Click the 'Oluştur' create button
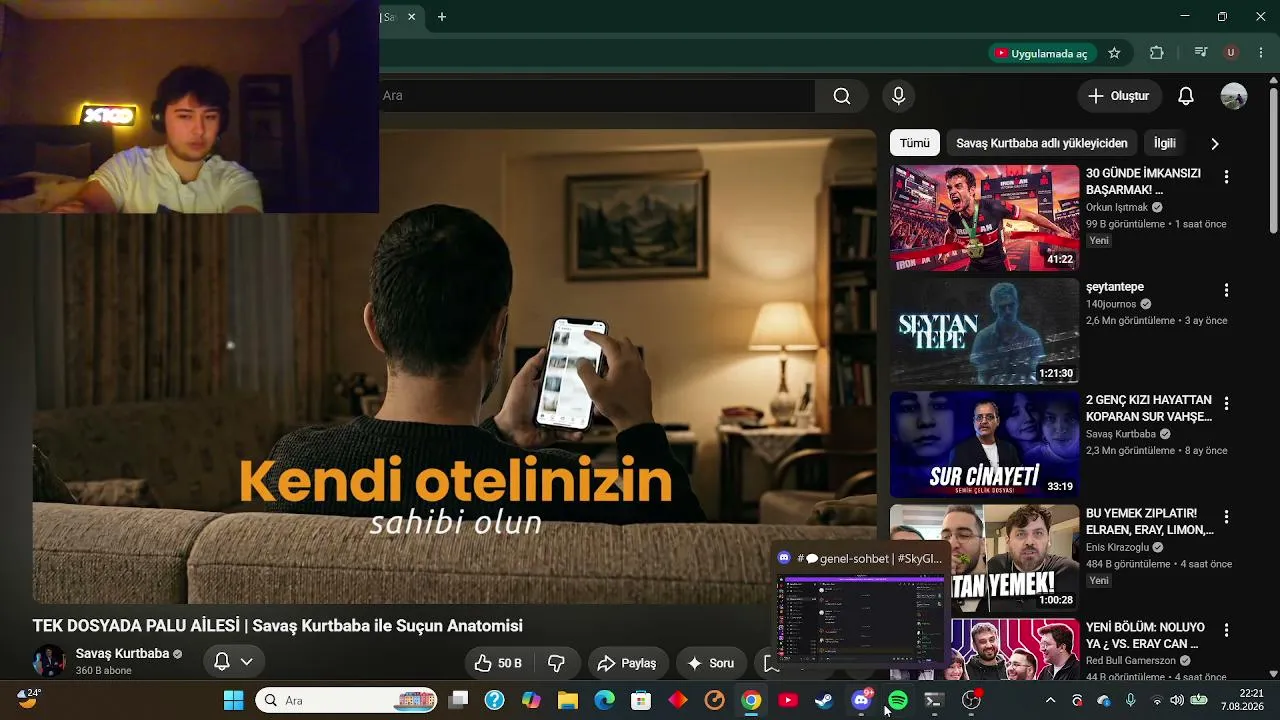This screenshot has height=720, width=1280. [x=1119, y=96]
